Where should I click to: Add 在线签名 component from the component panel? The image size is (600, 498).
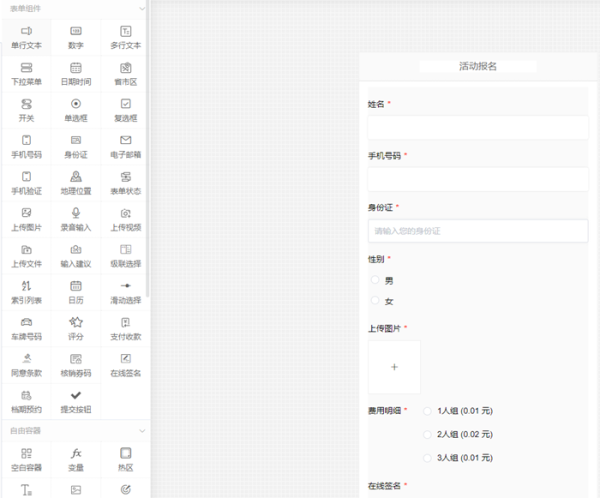point(126,365)
